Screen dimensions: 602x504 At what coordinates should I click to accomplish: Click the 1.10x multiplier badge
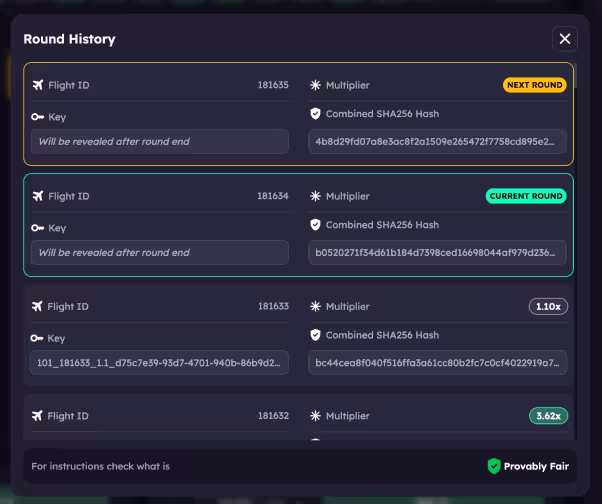coord(548,306)
